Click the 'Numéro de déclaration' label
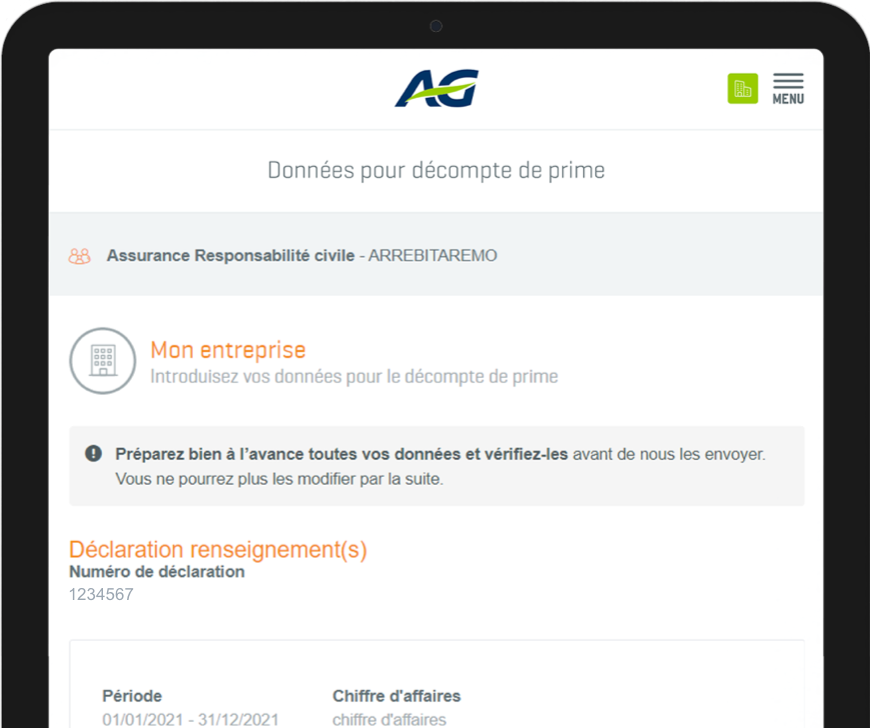 [156, 572]
